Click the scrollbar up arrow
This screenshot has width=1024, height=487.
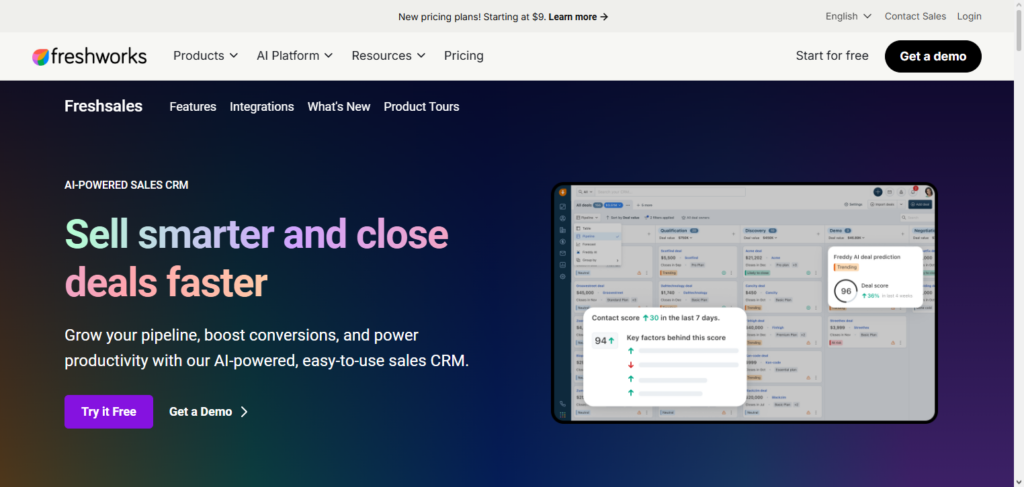1019,5
